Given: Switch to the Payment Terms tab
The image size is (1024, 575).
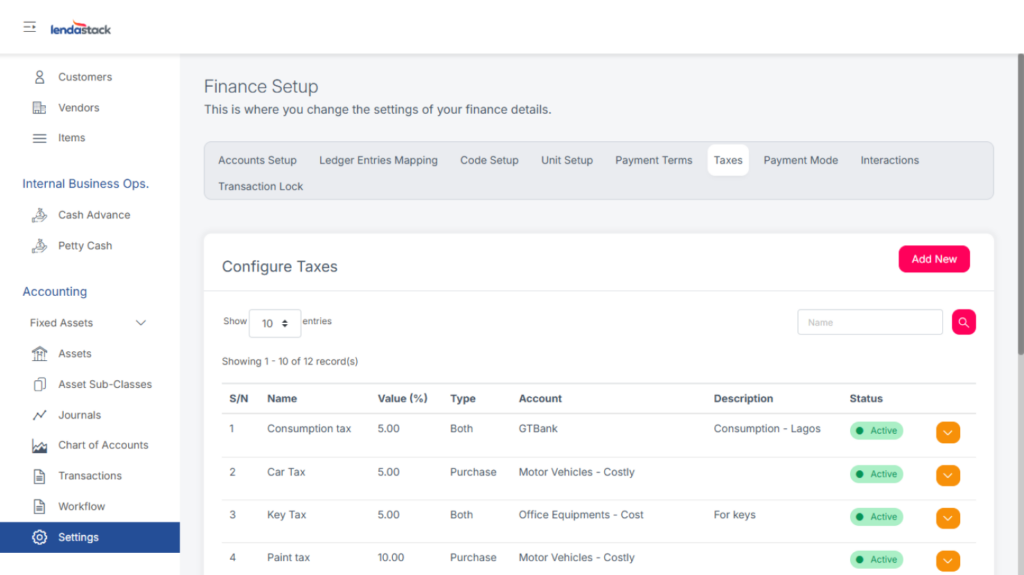Looking at the screenshot, I should [x=653, y=160].
